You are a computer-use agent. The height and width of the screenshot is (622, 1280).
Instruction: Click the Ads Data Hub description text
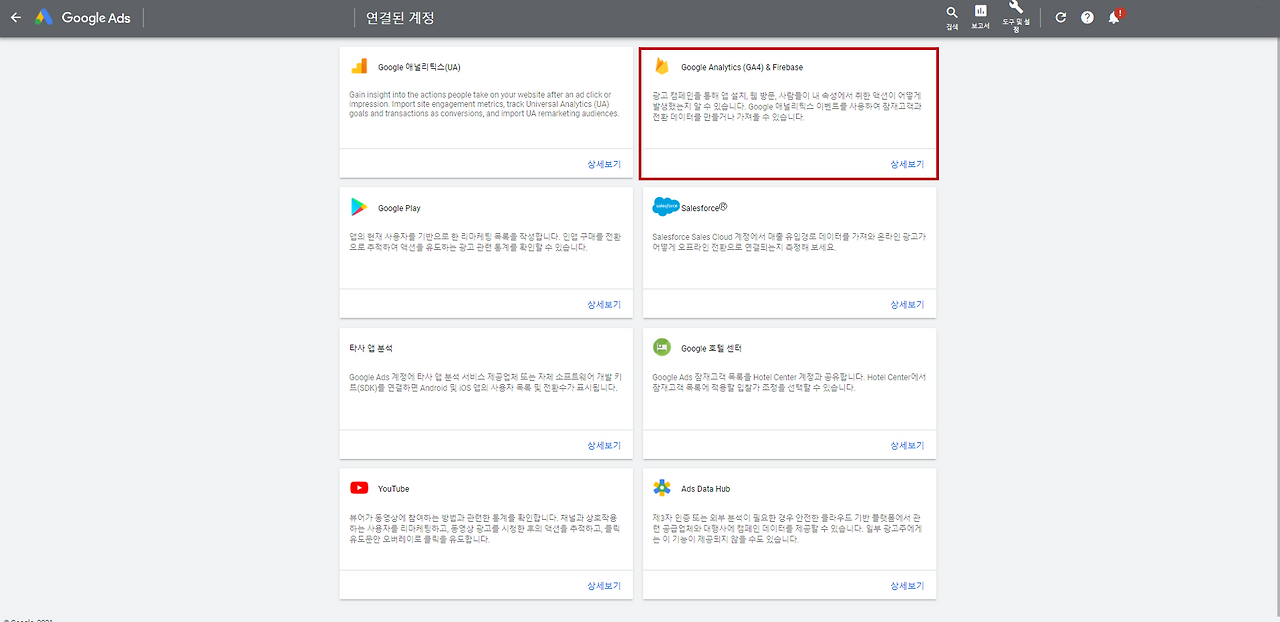[x=789, y=528]
